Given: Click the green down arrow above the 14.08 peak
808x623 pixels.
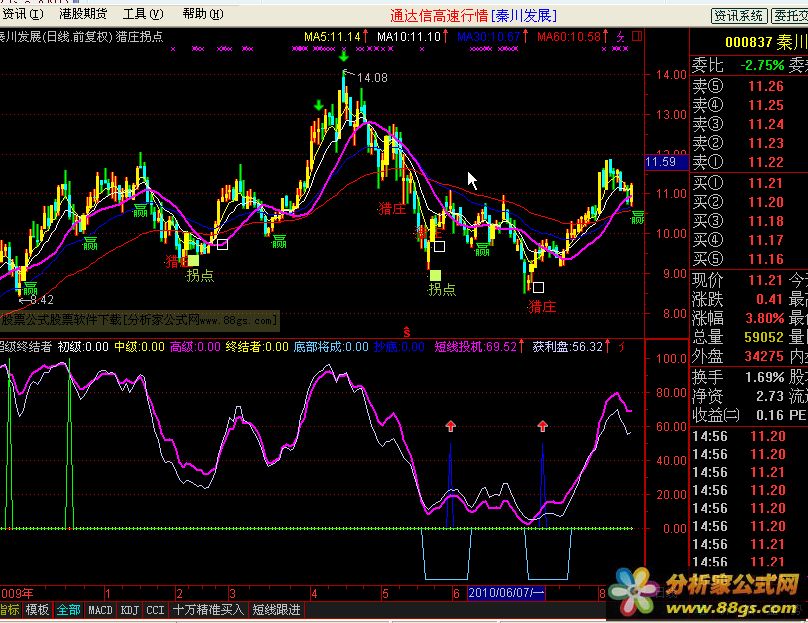Looking at the screenshot, I should 344,55.
